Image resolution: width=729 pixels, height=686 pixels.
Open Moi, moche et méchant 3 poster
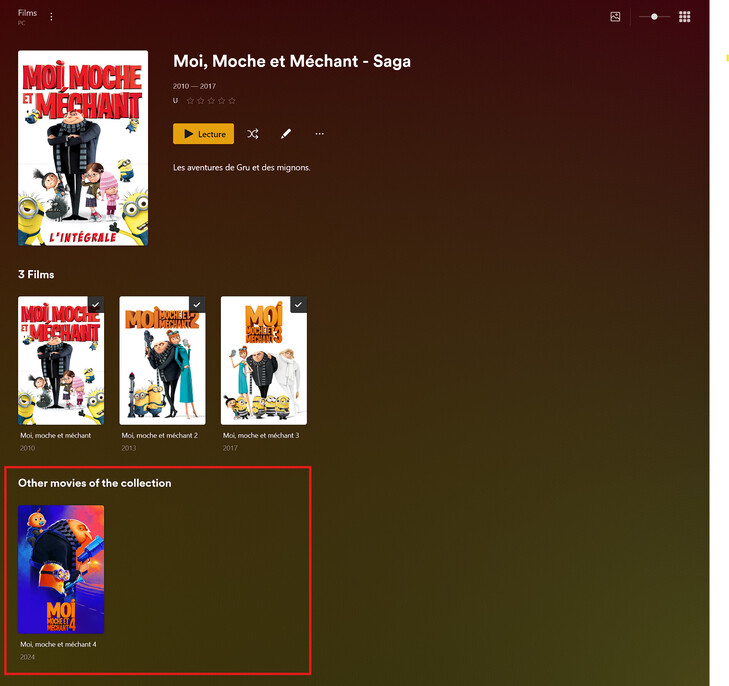point(264,361)
